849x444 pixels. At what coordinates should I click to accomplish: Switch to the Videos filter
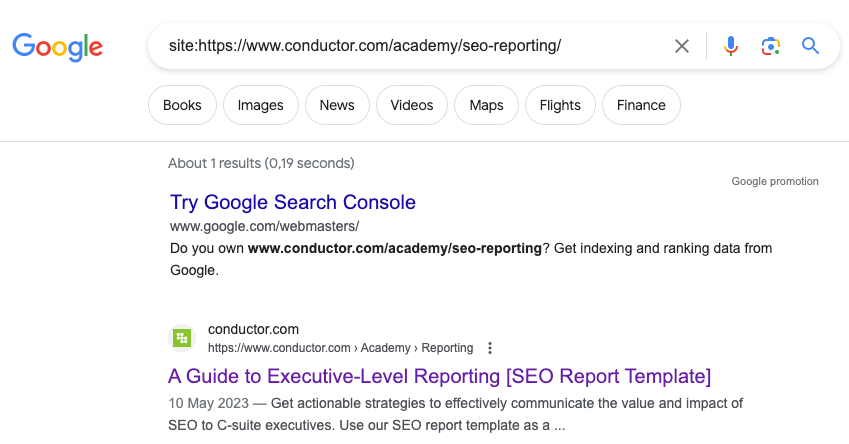pyautogui.click(x=412, y=105)
